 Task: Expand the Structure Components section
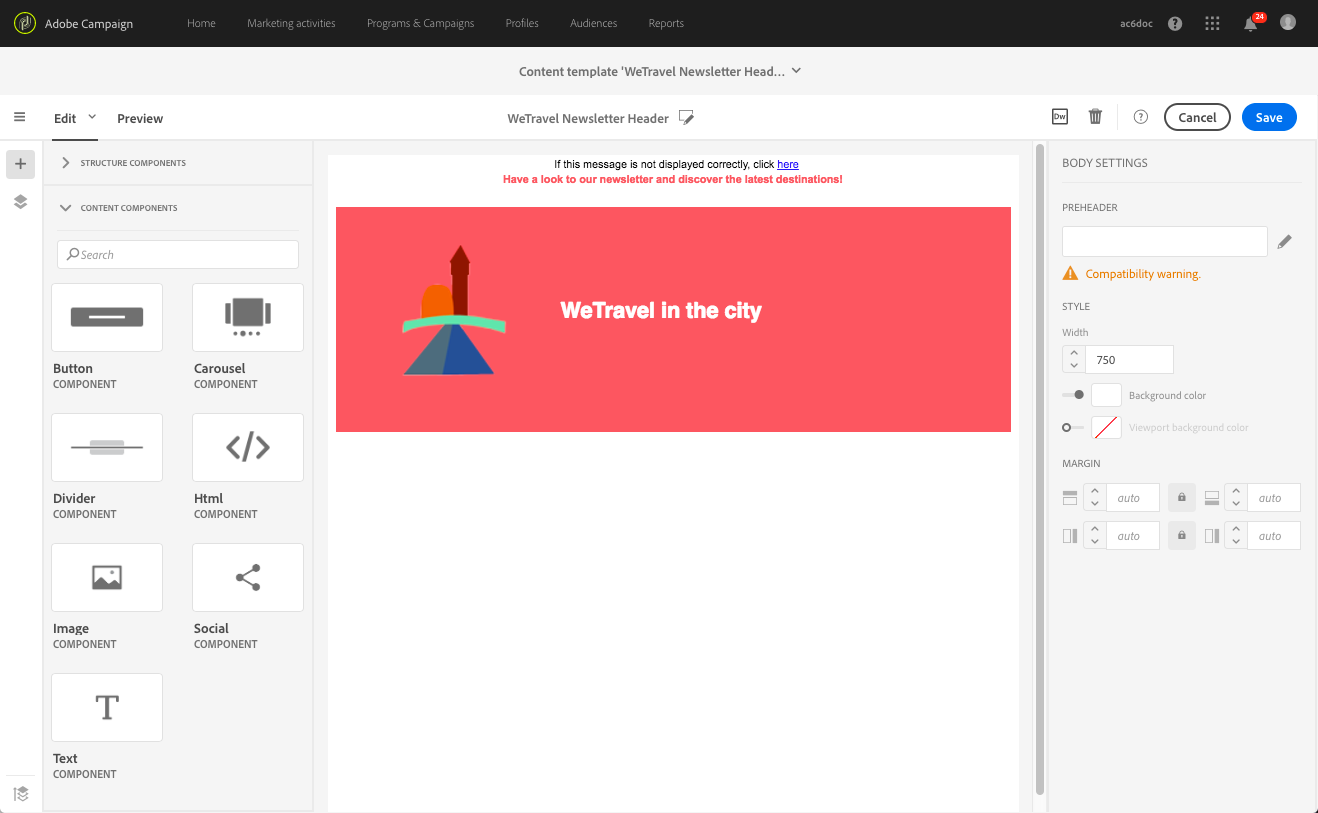point(66,163)
